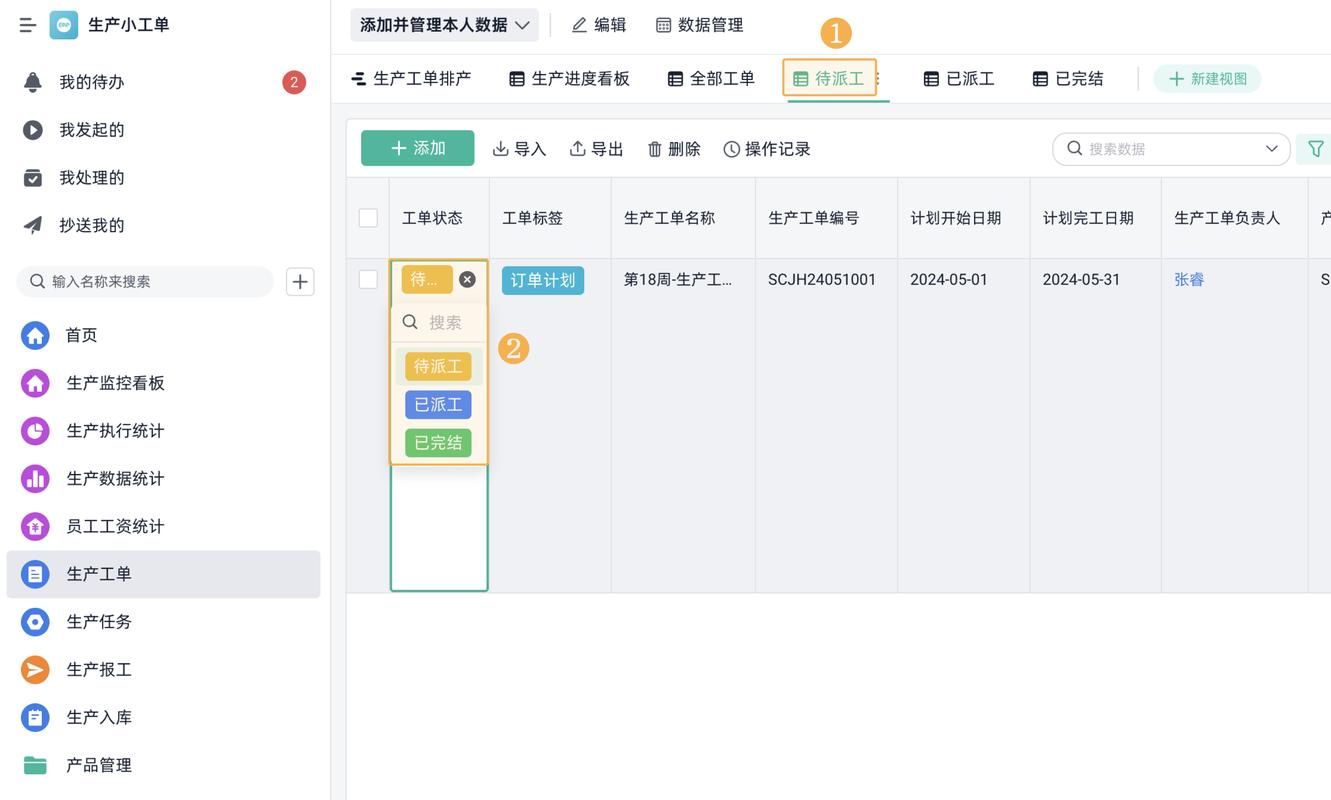Select 已完结 option in status dropdown

click(438, 442)
